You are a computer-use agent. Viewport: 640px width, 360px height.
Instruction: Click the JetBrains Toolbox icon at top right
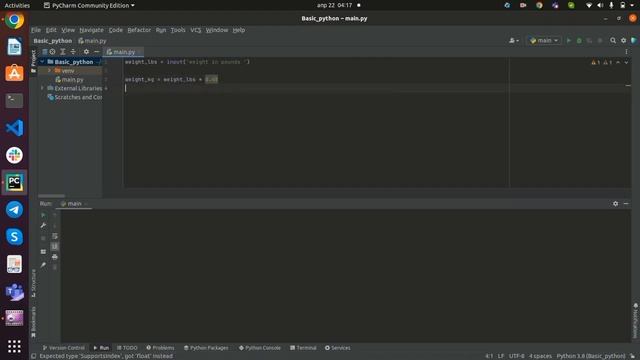pos(633,40)
